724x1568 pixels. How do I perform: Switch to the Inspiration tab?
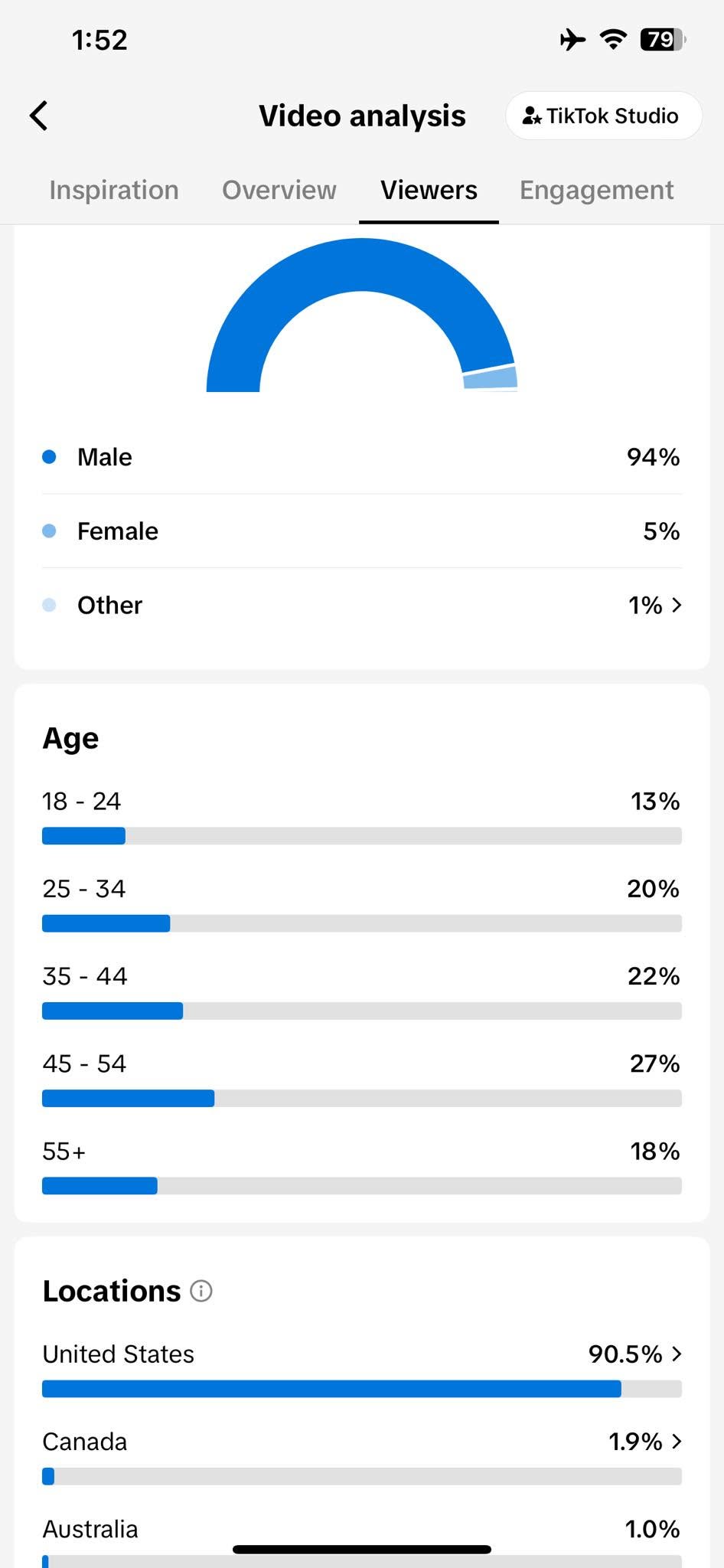tap(114, 190)
